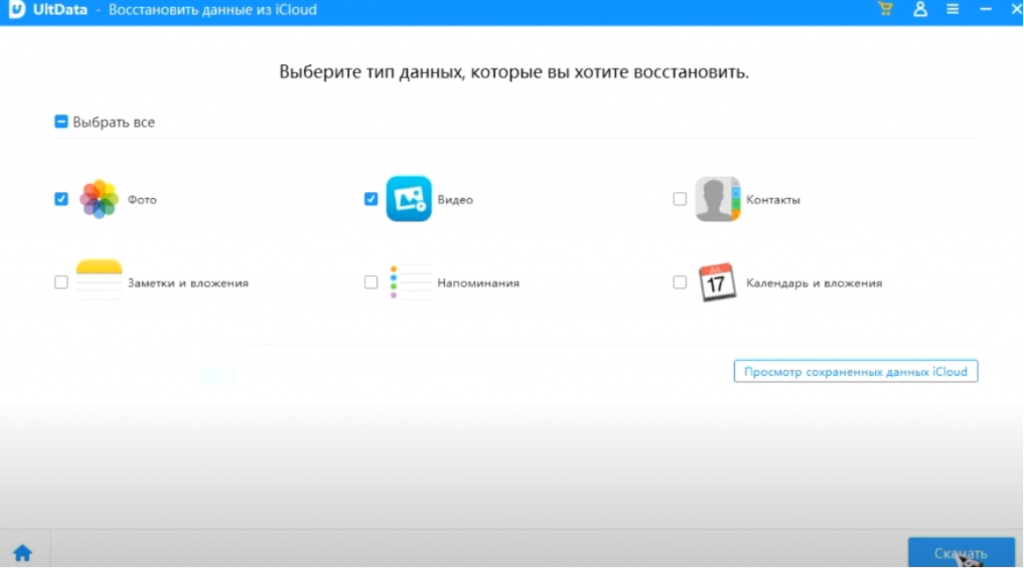Select the Календарь и вложения checkbox
This screenshot has width=1024, height=568.
coord(680,282)
